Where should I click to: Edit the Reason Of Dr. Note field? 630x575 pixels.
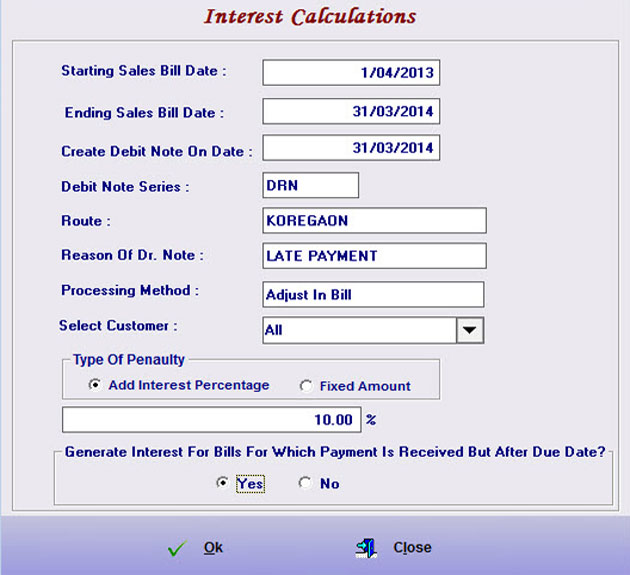[x=374, y=256]
